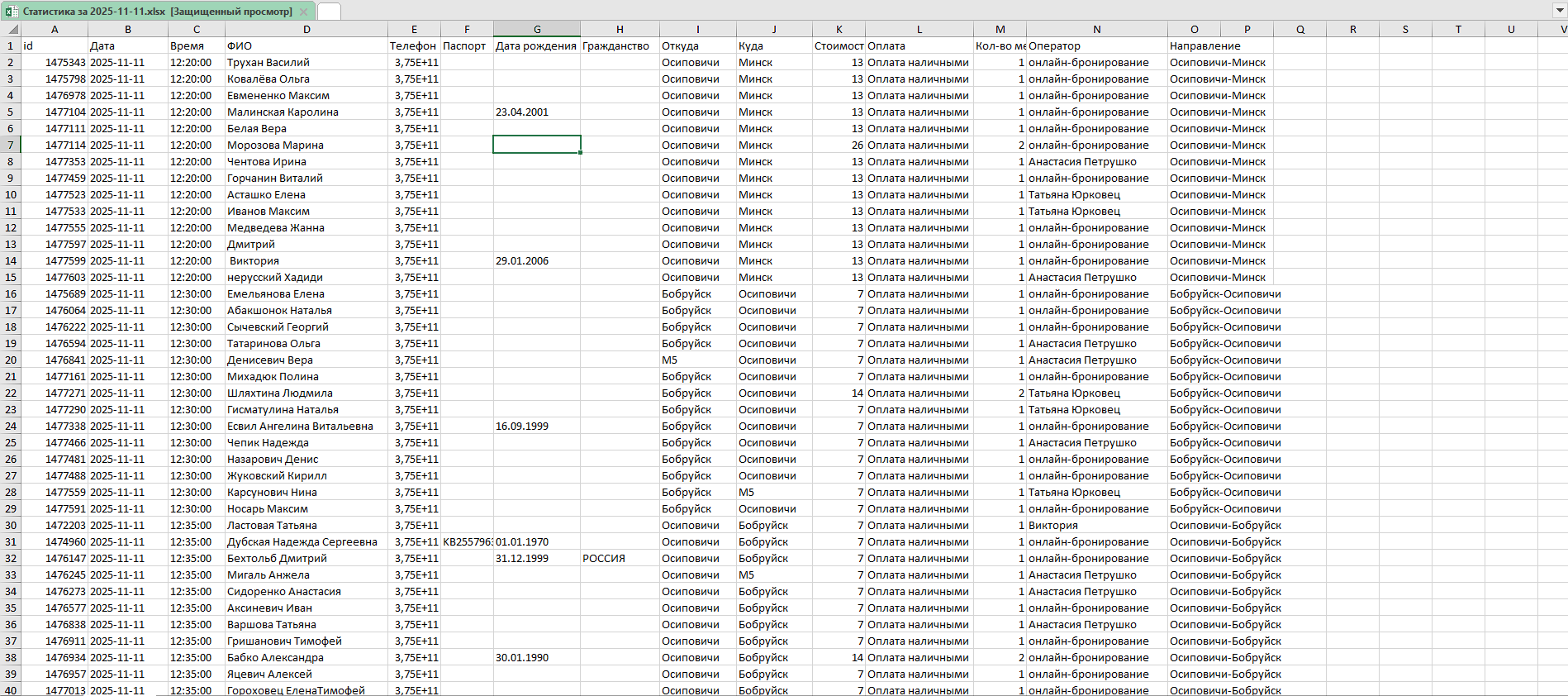This screenshot has height=696, width=1568.
Task: Click the Select All corner triangle
Action: click(11, 29)
